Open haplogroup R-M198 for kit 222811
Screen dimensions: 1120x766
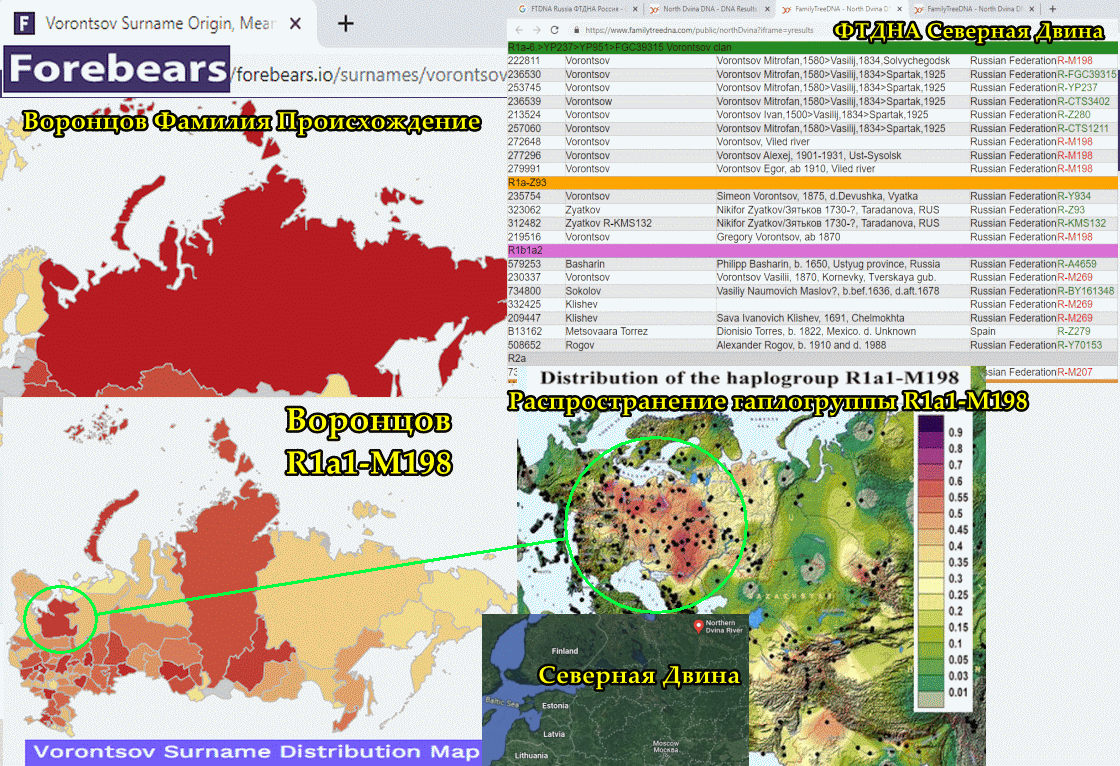[1075, 61]
